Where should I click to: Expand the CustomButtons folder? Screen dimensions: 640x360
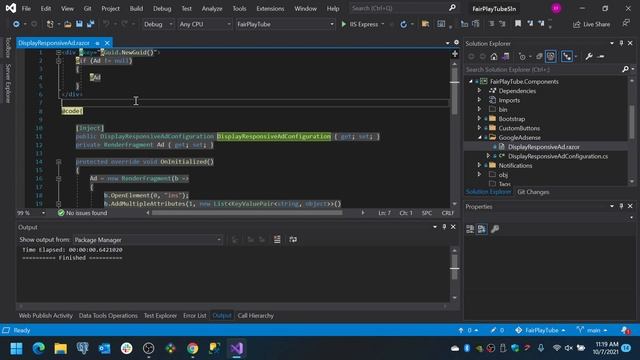tap(480, 128)
